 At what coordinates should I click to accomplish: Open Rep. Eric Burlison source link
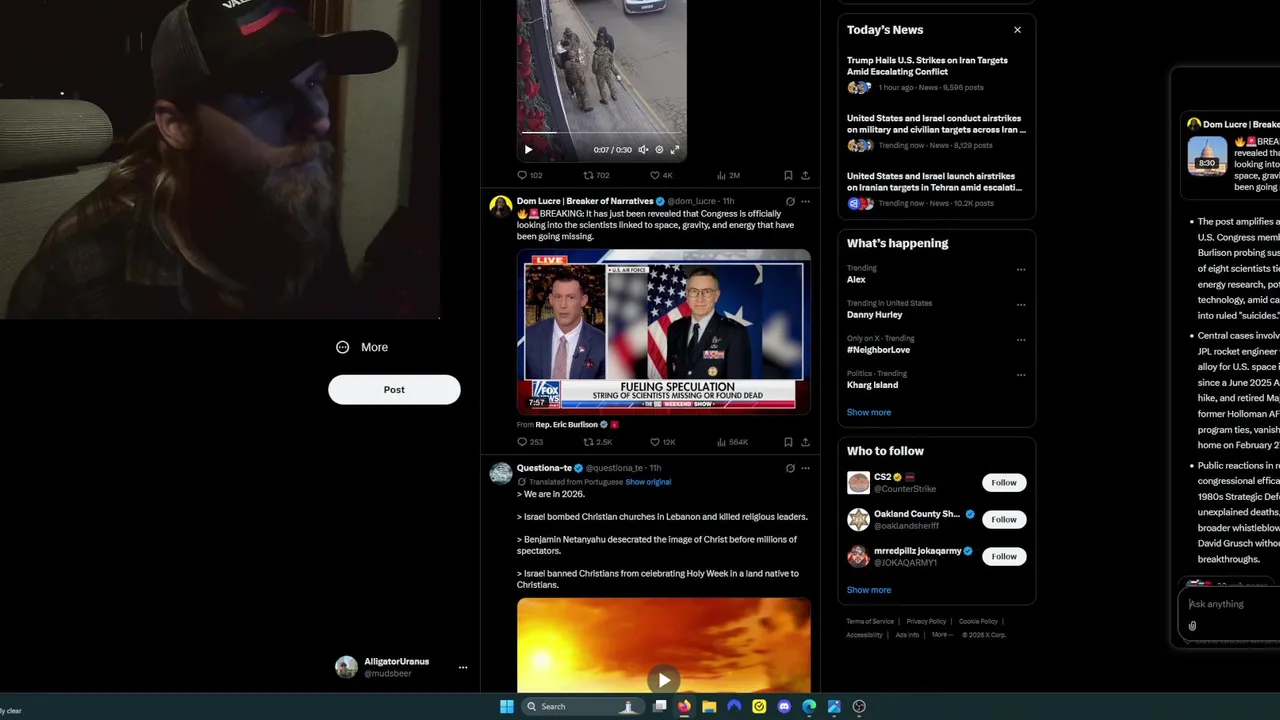coord(568,425)
